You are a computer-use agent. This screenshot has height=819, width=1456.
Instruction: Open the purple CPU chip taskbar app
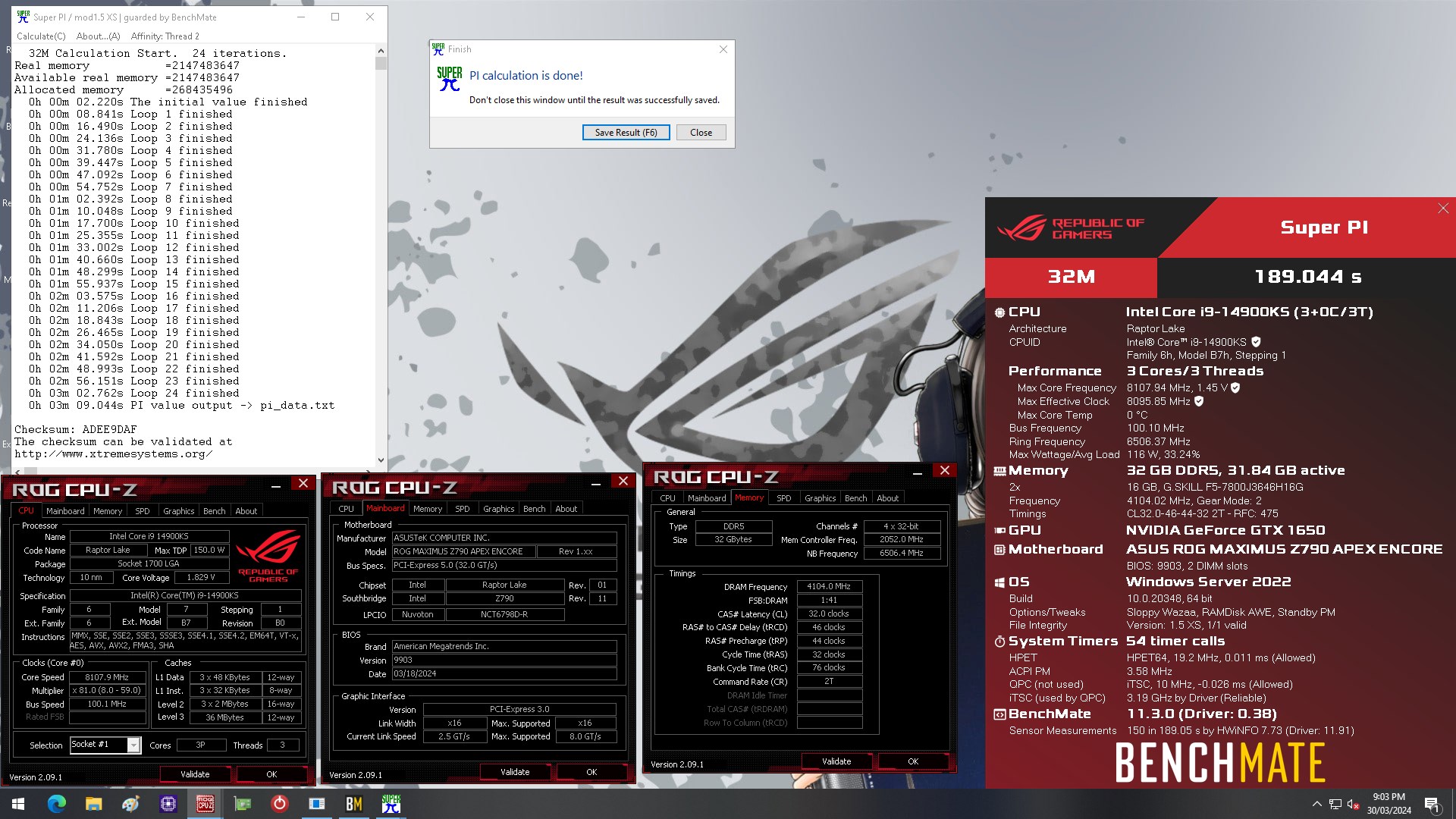168,804
